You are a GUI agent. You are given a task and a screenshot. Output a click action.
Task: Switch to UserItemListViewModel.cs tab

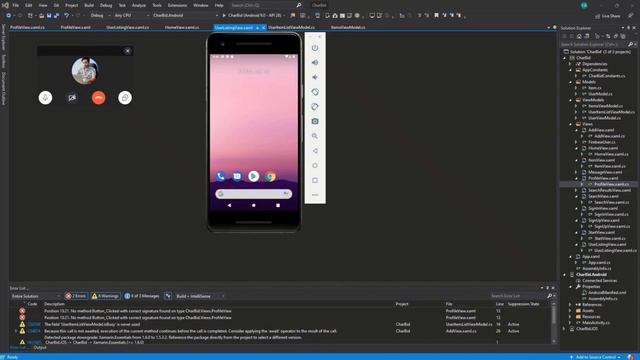coord(291,27)
